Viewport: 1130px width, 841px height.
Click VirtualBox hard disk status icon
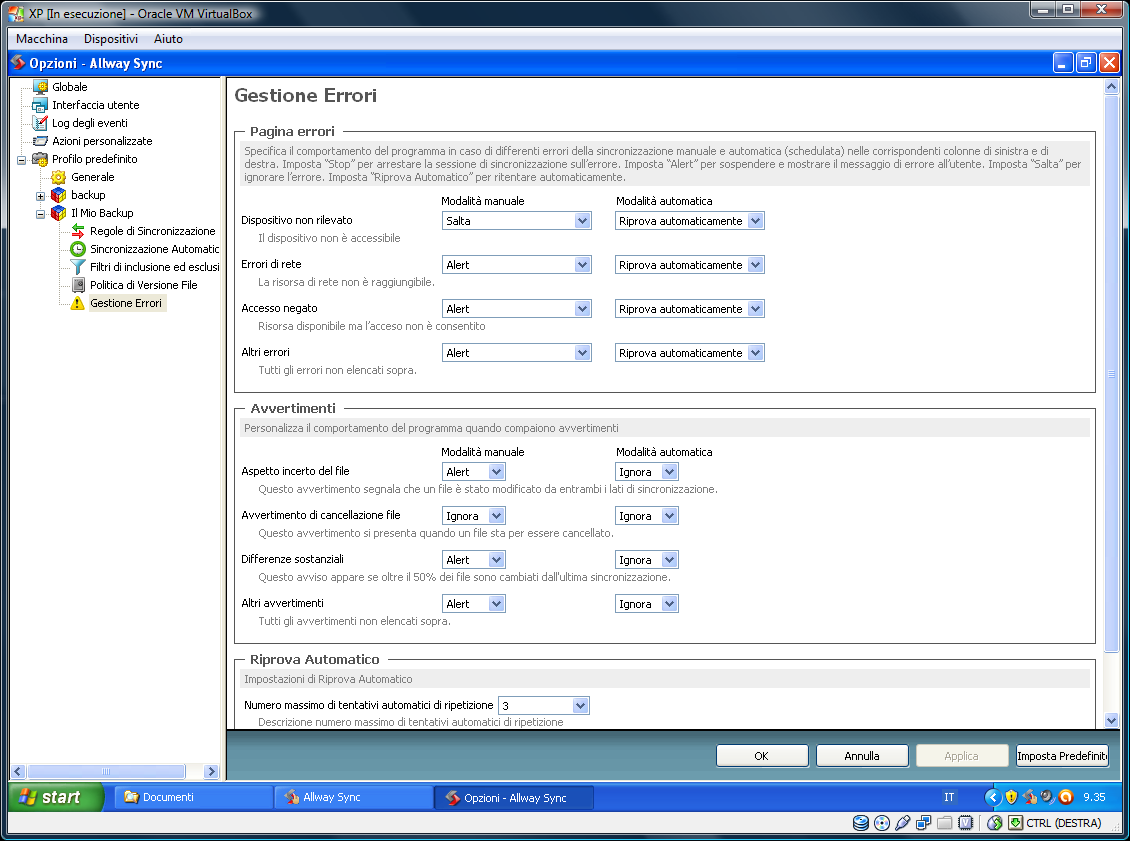(860, 823)
